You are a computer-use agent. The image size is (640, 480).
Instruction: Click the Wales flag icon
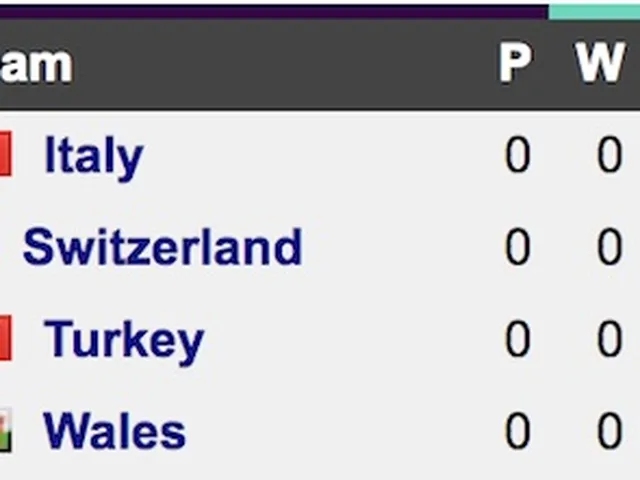tap(5, 432)
